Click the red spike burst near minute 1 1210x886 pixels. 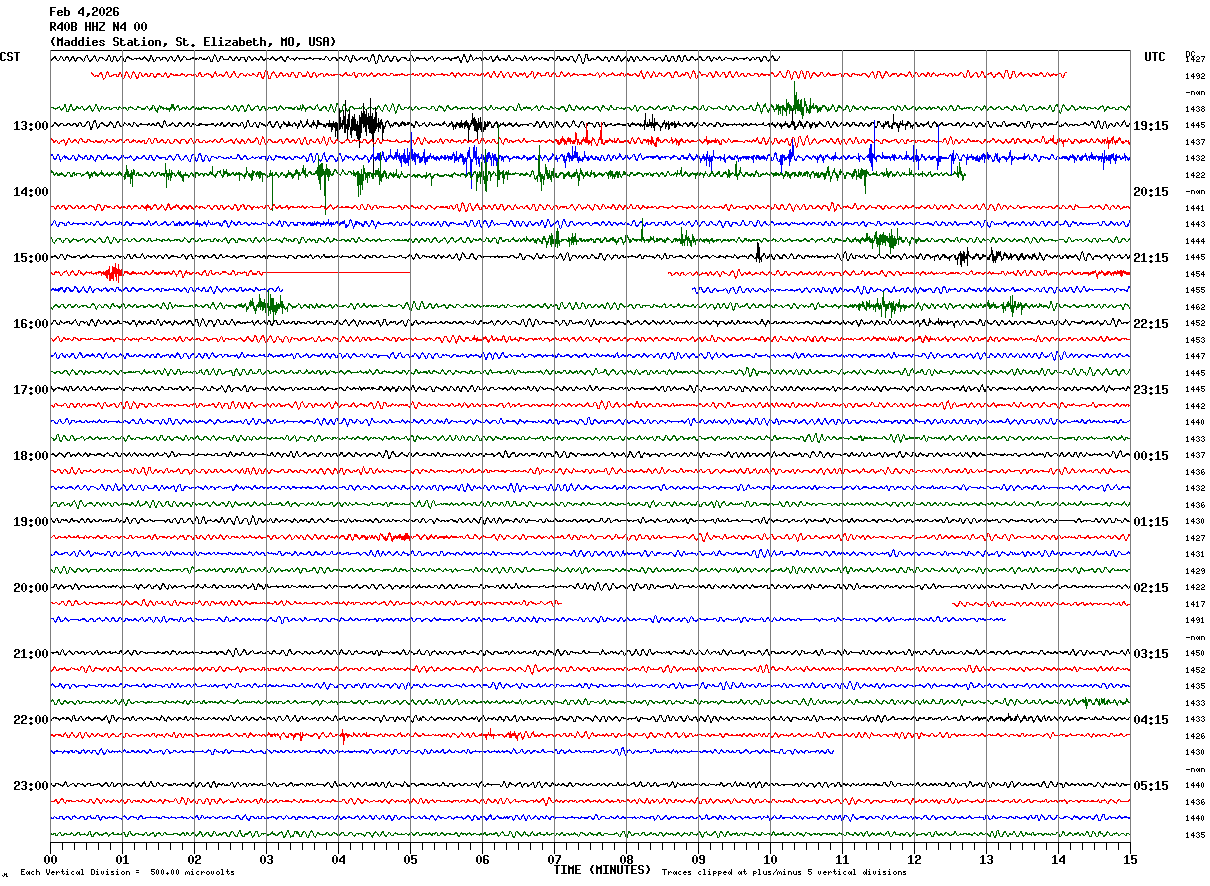[113, 272]
